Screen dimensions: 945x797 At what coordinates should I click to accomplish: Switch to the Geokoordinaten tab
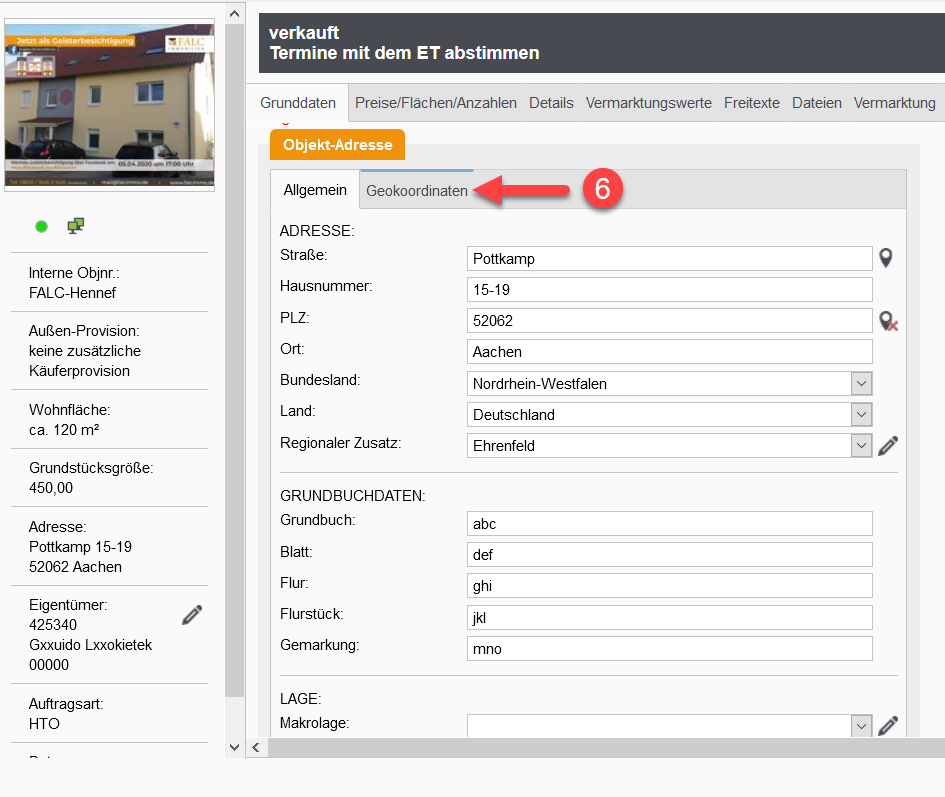[x=417, y=191]
